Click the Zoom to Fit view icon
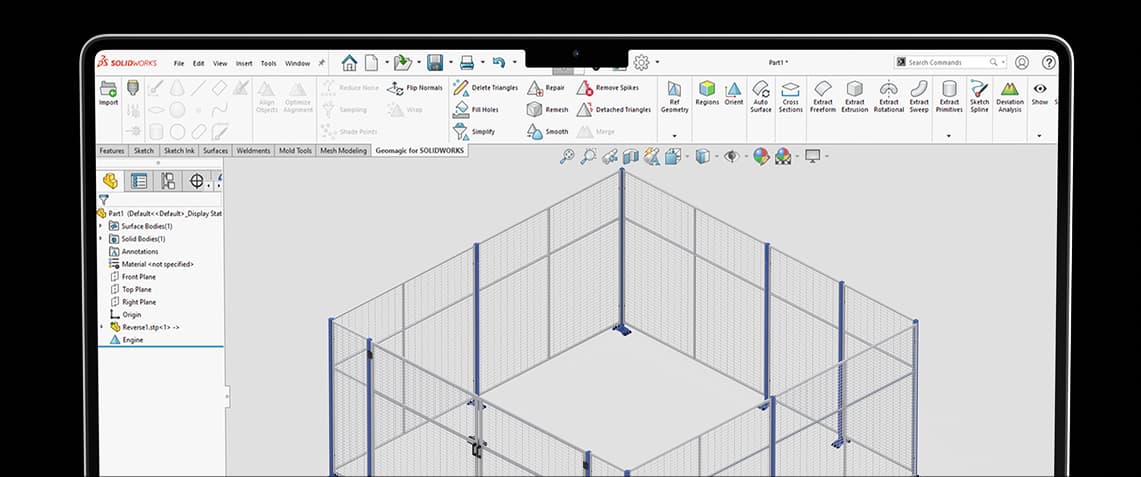1141x477 pixels. point(567,156)
